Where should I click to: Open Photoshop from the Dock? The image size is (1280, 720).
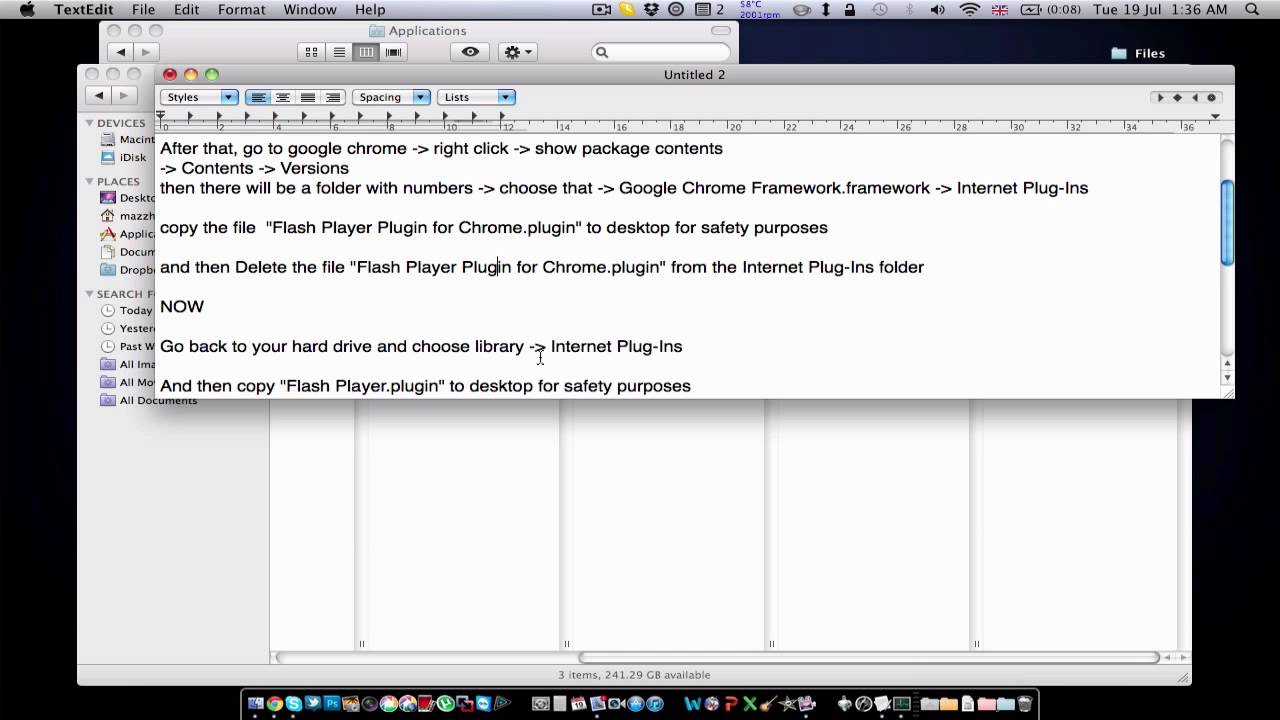coord(332,704)
